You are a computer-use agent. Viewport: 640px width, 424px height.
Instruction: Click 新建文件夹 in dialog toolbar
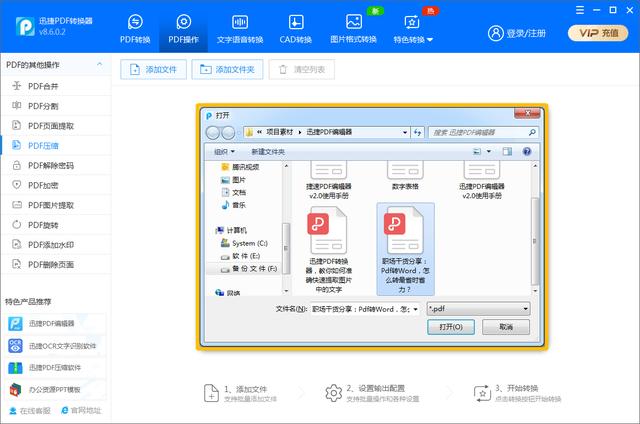(x=268, y=152)
